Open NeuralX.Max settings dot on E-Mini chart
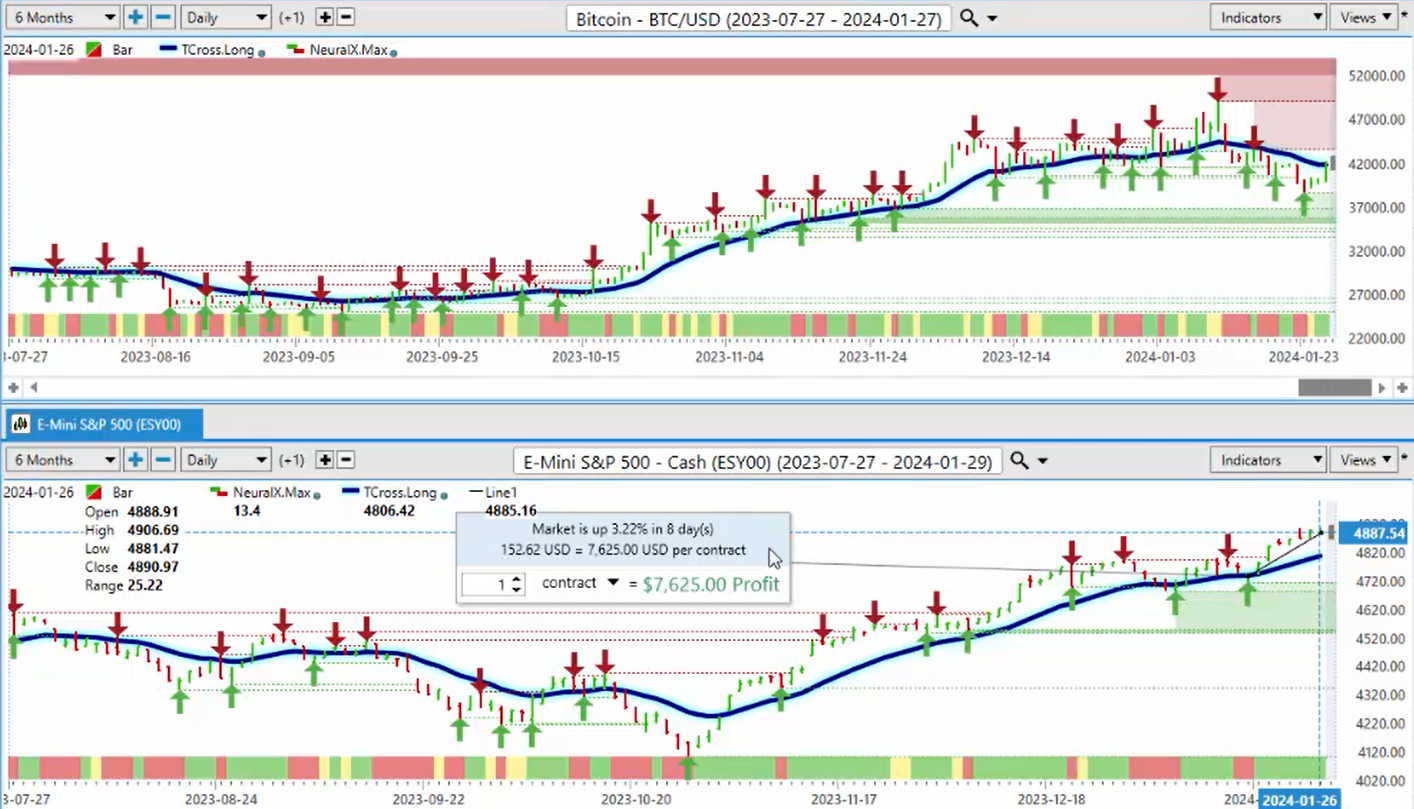Screen dimensions: 1414x809 tap(316, 494)
